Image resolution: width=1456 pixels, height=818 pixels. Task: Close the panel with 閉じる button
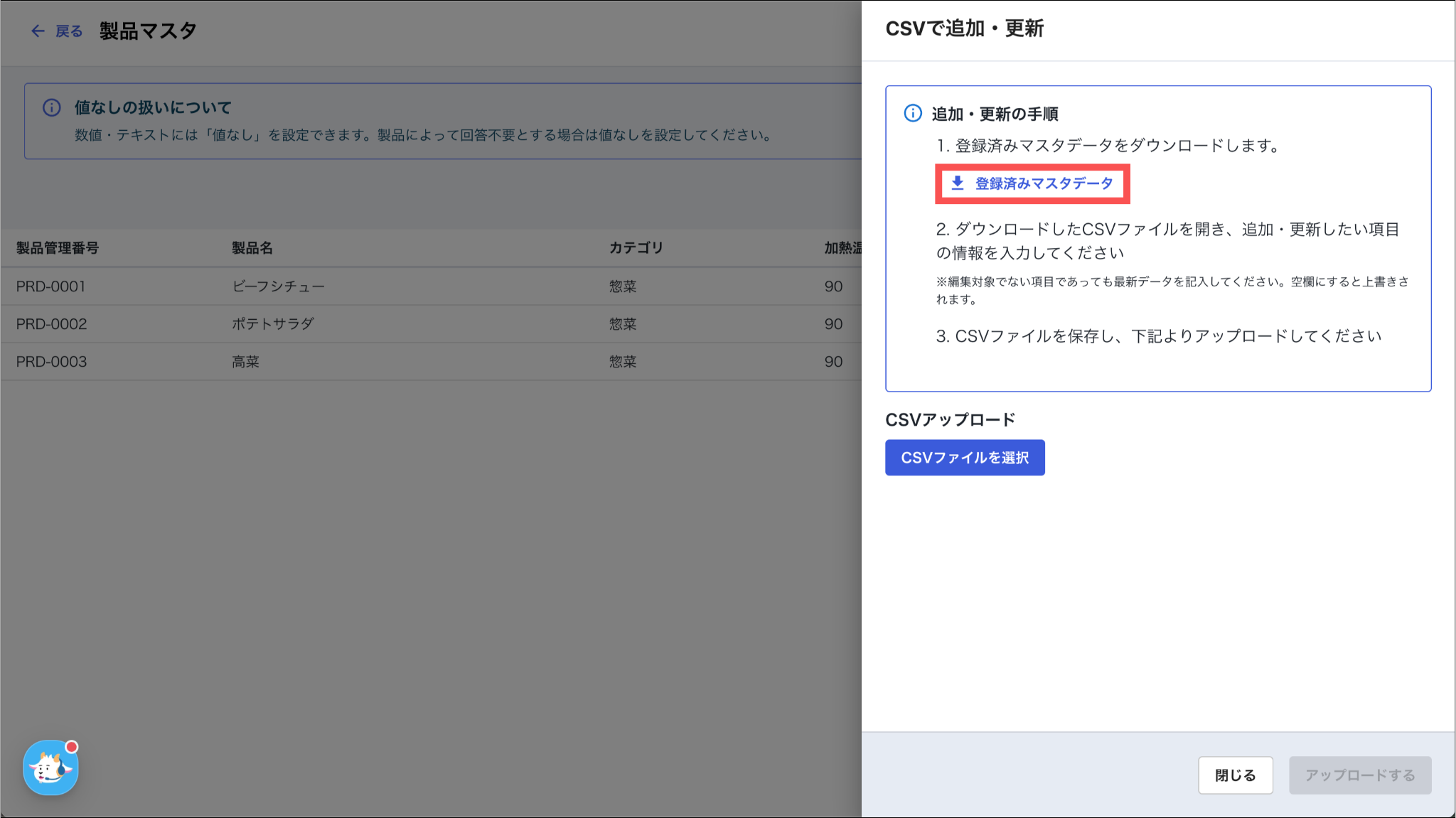[1235, 775]
